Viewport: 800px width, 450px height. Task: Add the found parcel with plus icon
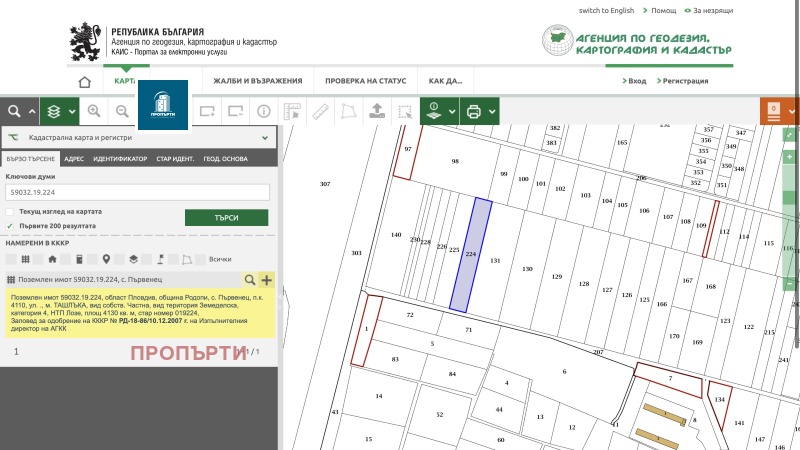(x=266, y=280)
